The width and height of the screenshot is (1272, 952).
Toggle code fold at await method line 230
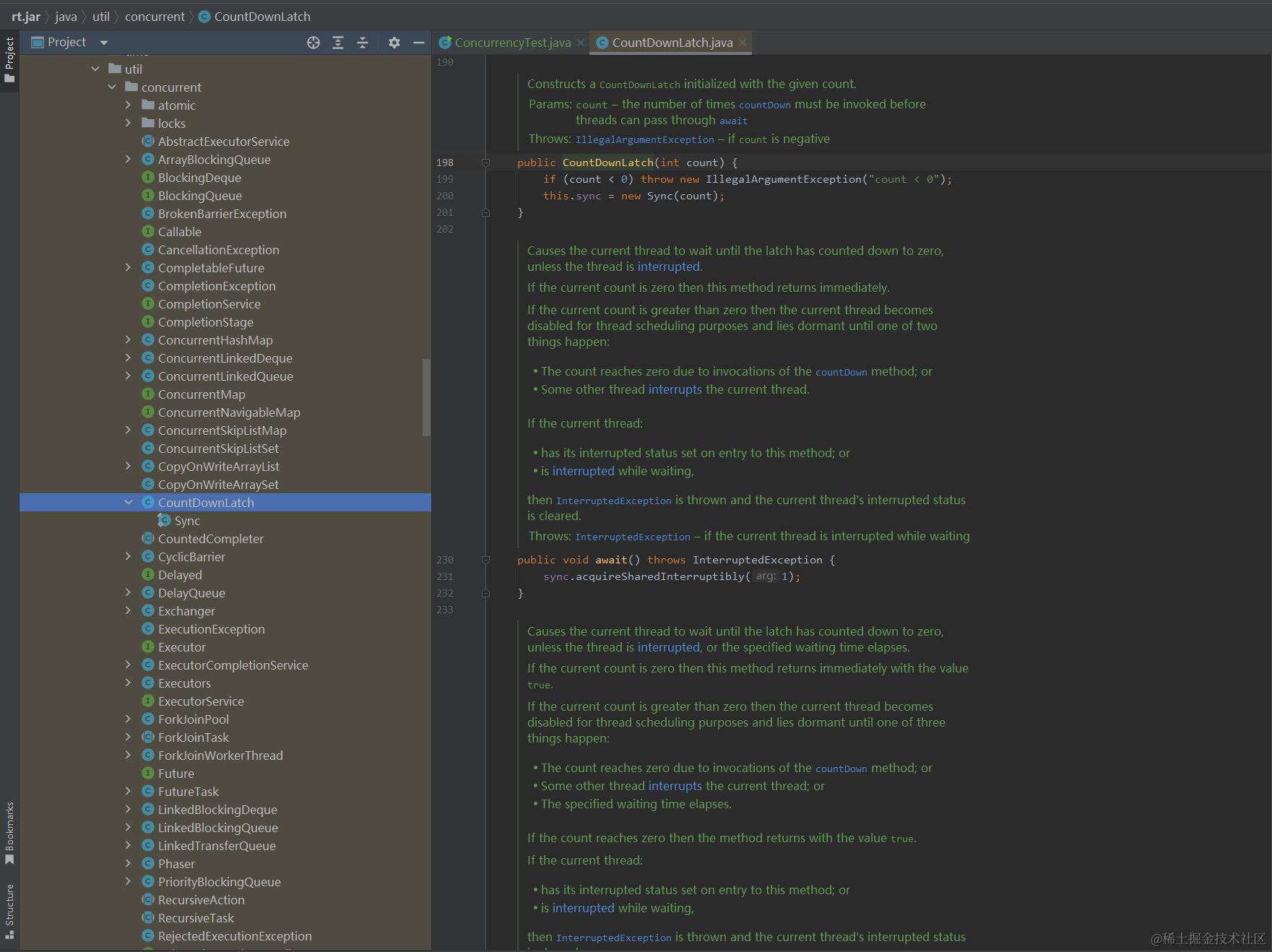(x=485, y=560)
